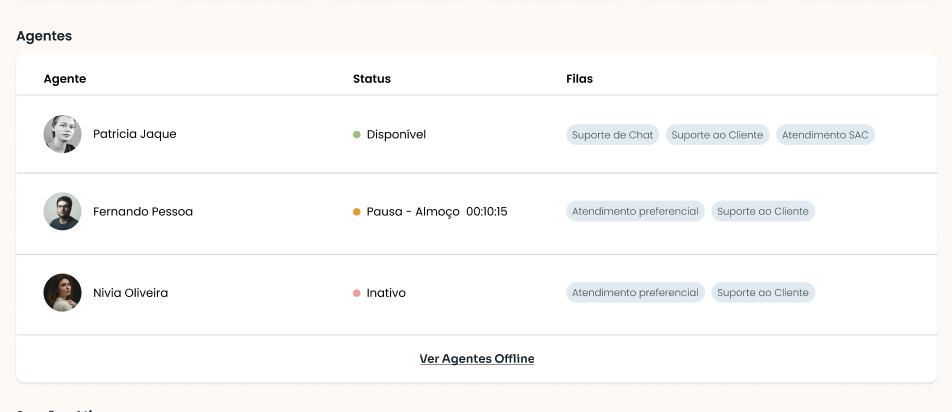Open the Ver Agentes Offline link
The height and width of the screenshot is (412, 952).
[476, 359]
